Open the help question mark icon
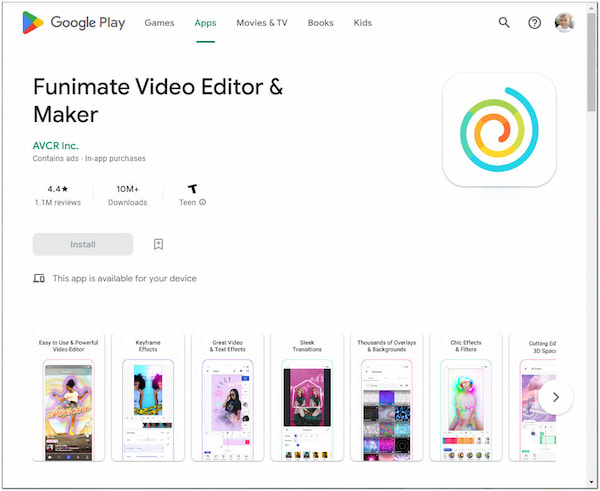This screenshot has height=491, width=600. (x=534, y=23)
